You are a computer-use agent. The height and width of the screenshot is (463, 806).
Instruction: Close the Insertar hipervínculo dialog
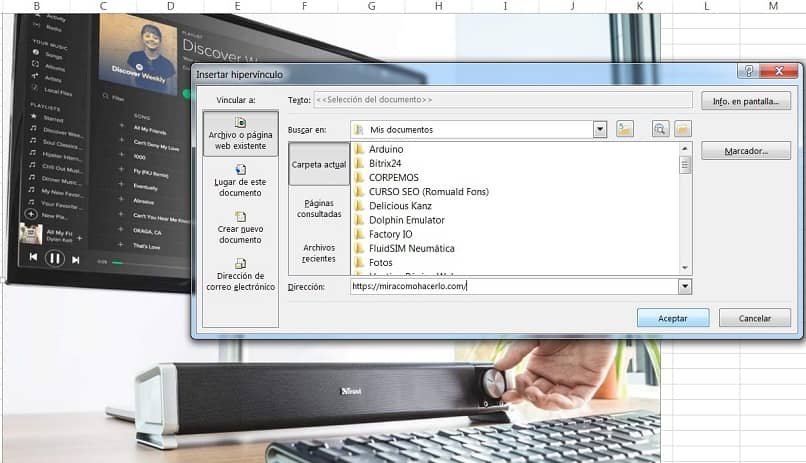tap(779, 71)
